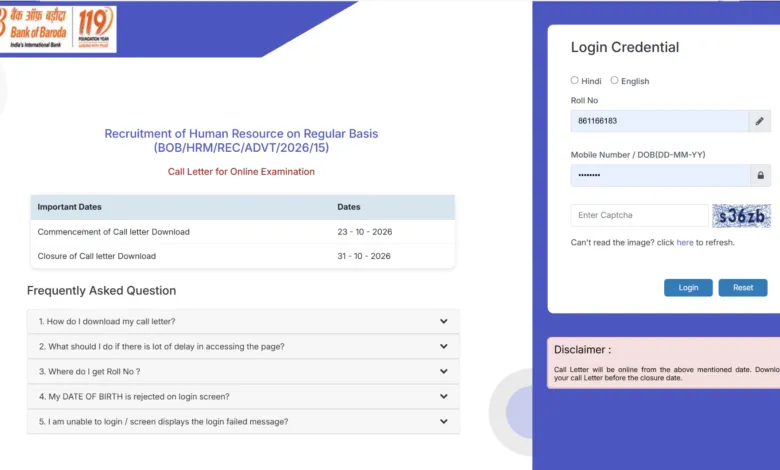The image size is (780, 470).
Task: Expand DATE OF BIRTH rejected question
Action: click(243, 396)
